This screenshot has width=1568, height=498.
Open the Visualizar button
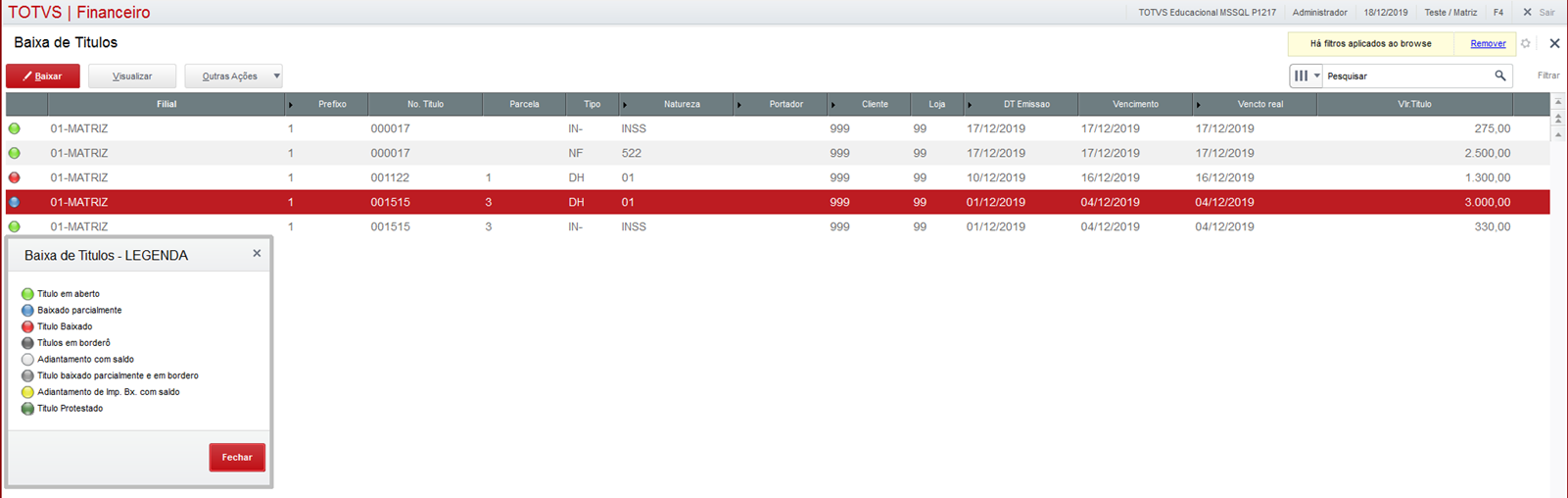tap(132, 75)
